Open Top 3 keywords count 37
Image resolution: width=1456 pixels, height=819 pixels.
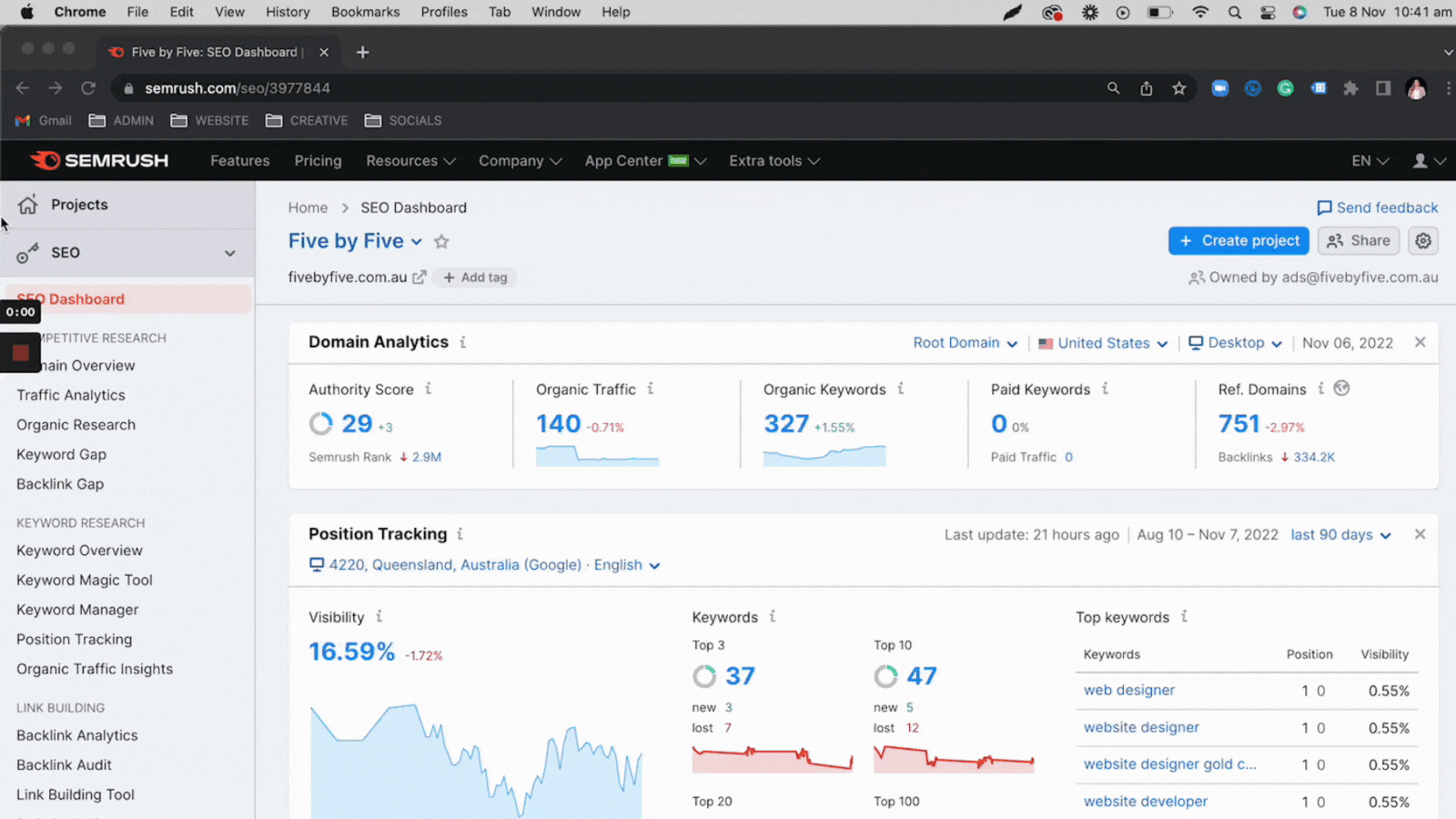[740, 676]
